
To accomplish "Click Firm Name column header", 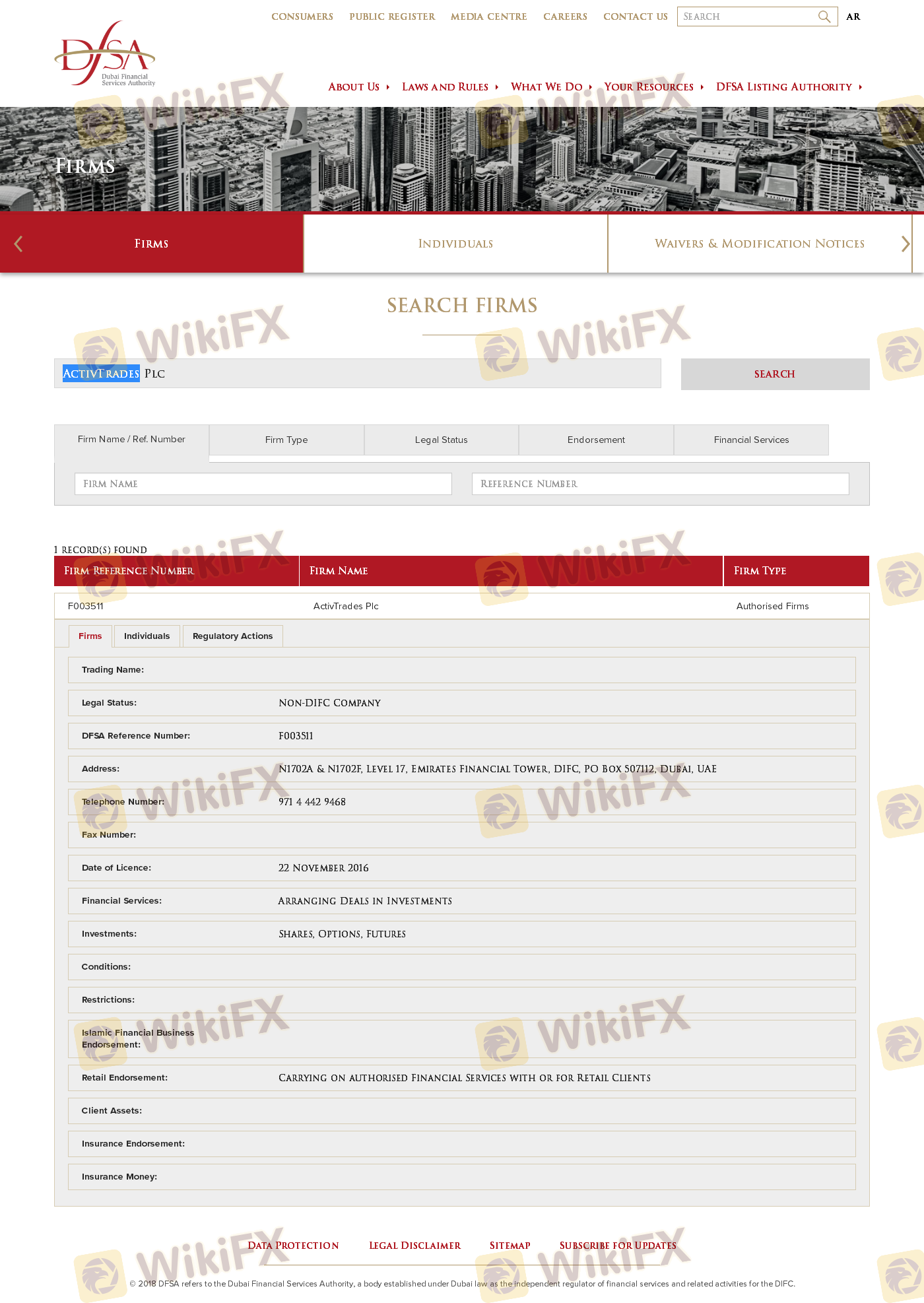I will (x=511, y=571).
